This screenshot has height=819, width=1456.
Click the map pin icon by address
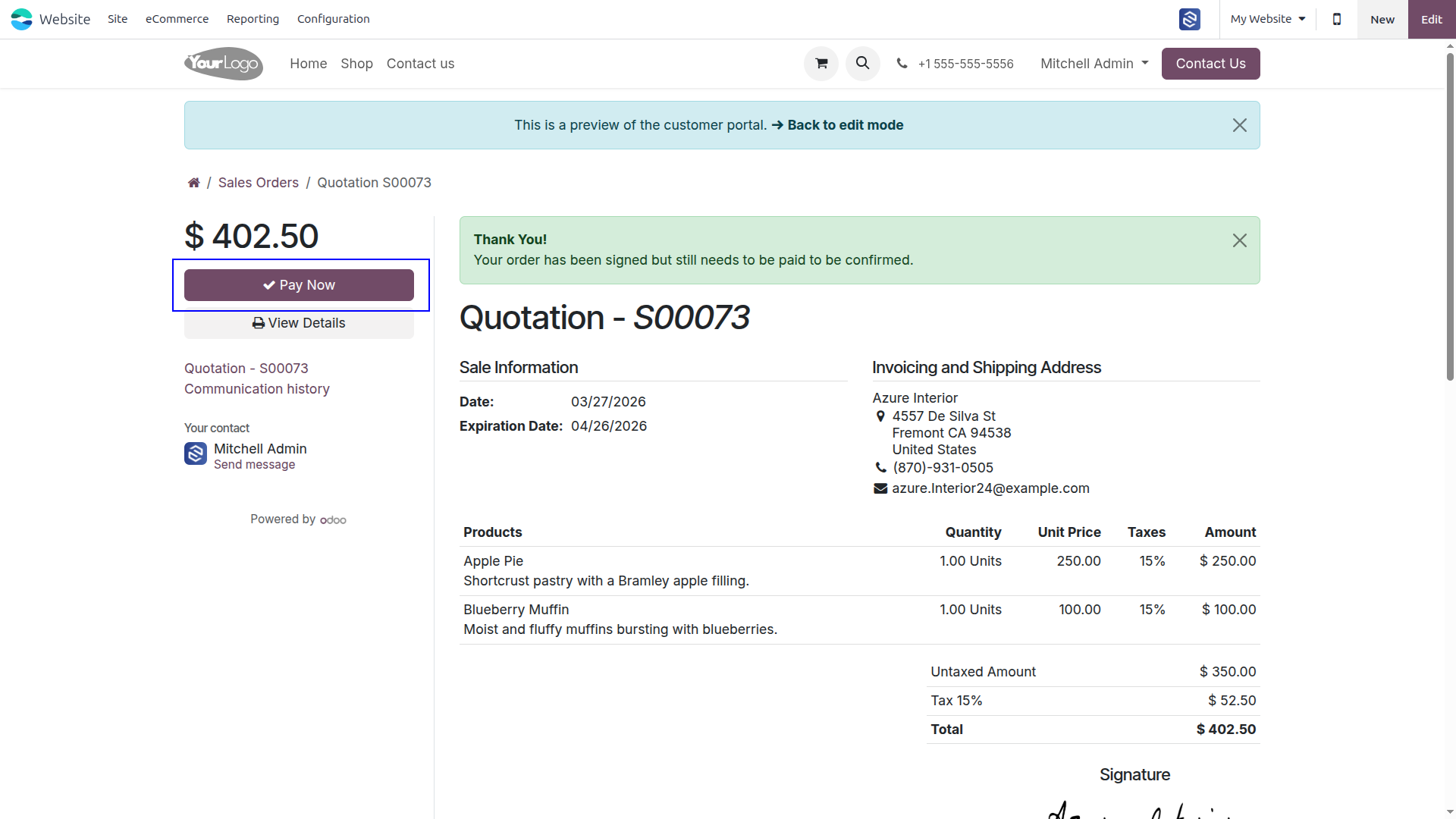coord(880,416)
